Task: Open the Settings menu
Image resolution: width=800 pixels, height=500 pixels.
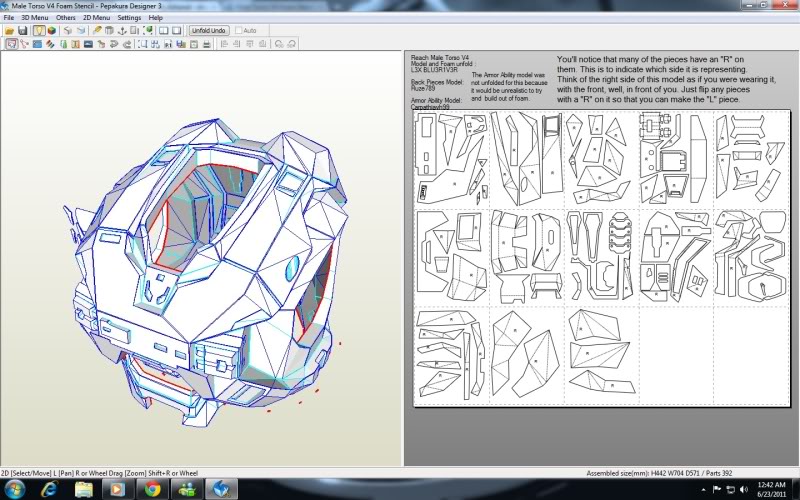Action: click(x=129, y=17)
